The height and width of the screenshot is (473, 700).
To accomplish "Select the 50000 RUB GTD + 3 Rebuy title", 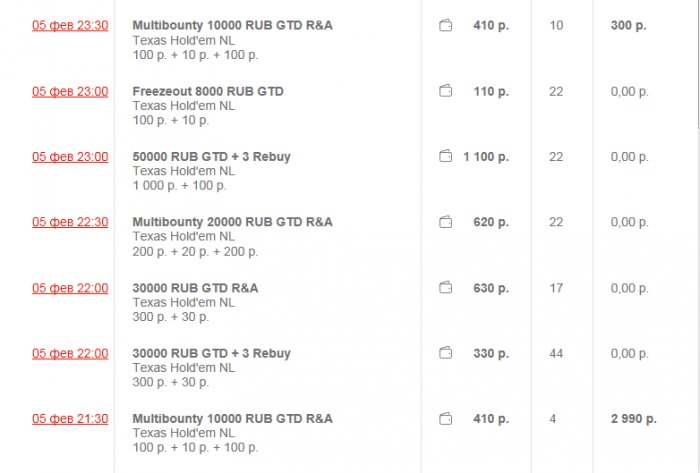I will click(x=211, y=157).
